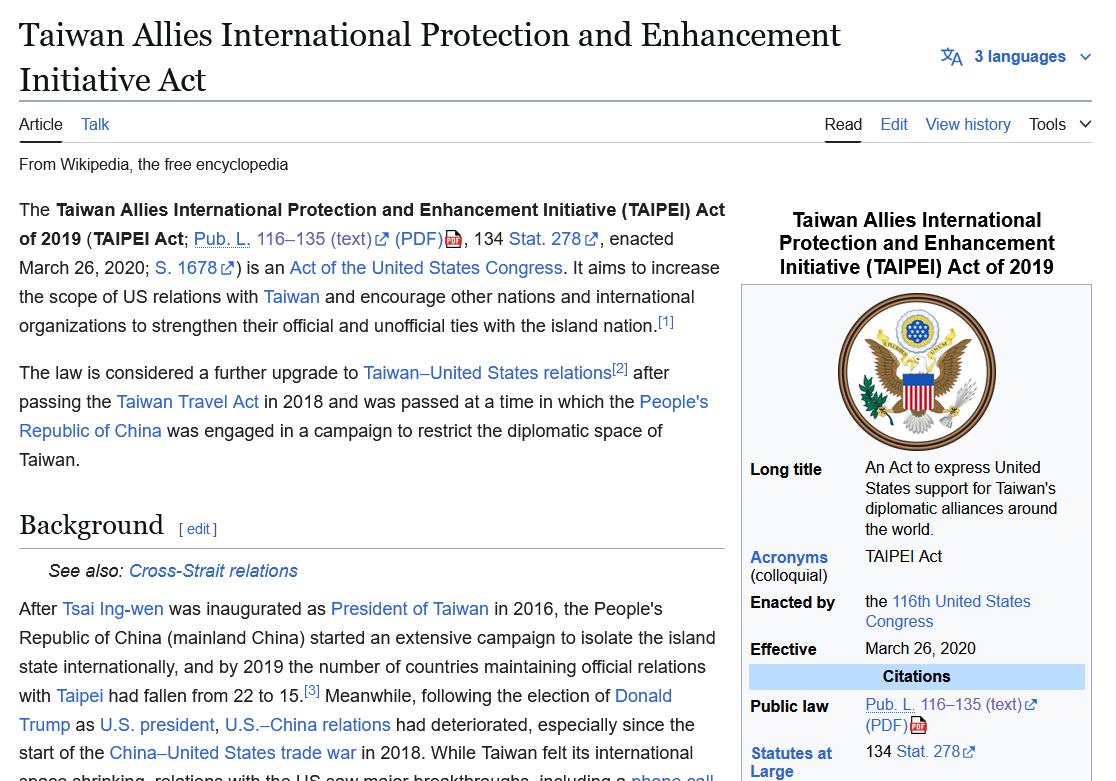The width and height of the screenshot is (1116, 781).
Task: Select the Read tab
Action: (x=843, y=125)
